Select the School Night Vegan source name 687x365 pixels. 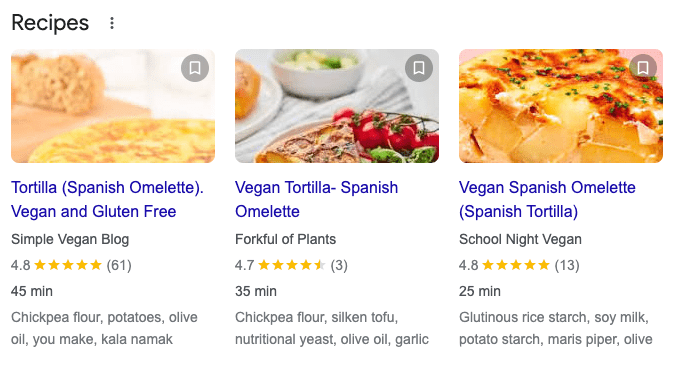pyautogui.click(x=520, y=239)
